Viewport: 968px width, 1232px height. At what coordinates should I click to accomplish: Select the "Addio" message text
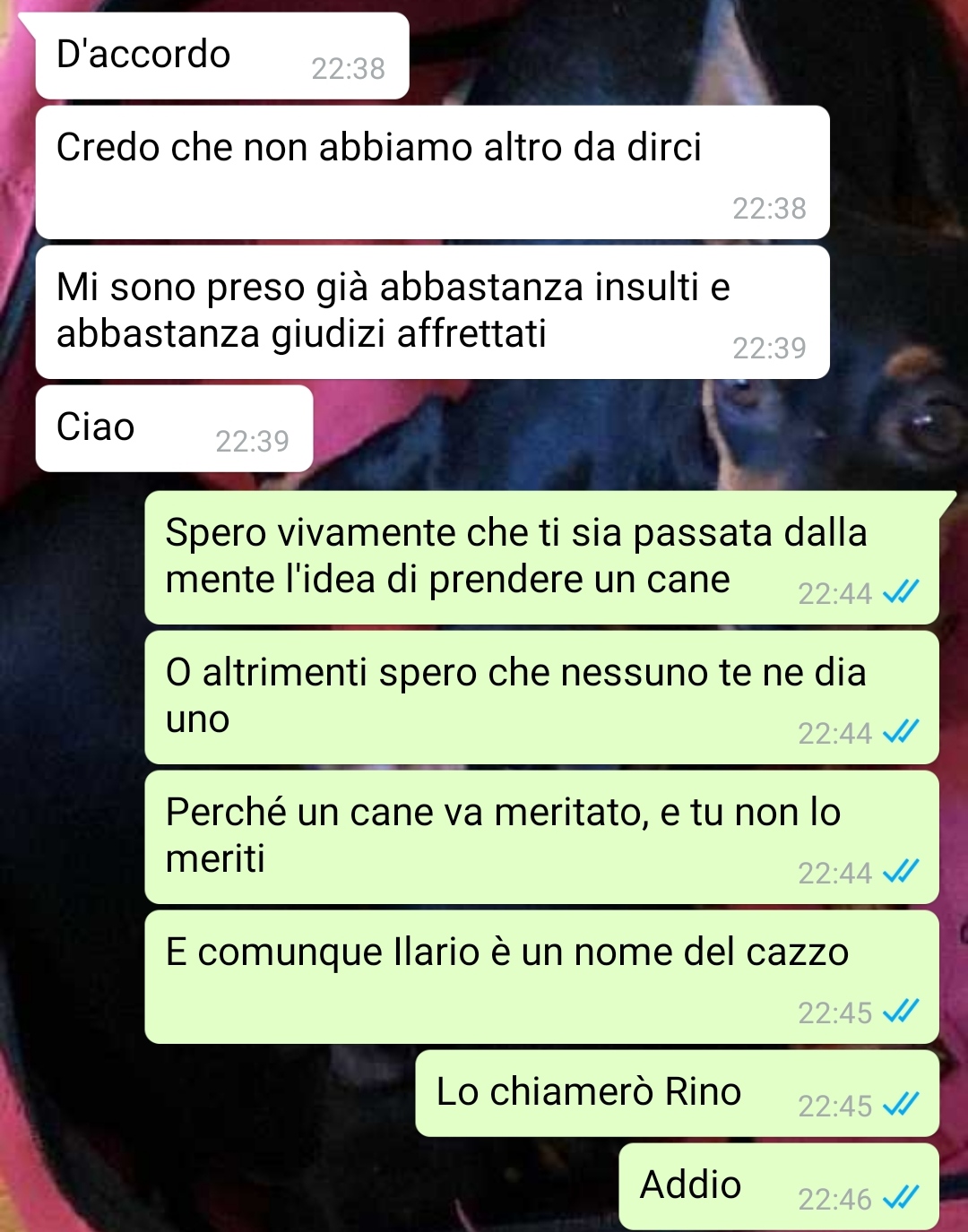690,1185
